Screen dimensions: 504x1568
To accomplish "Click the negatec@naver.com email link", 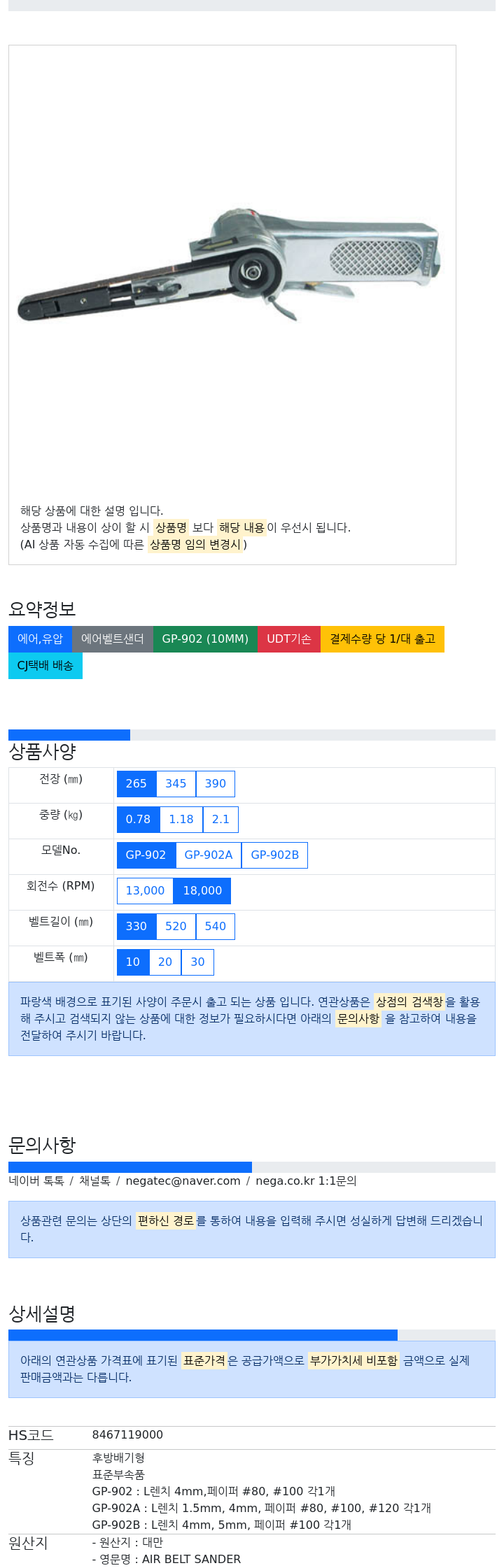I will 183,1181.
